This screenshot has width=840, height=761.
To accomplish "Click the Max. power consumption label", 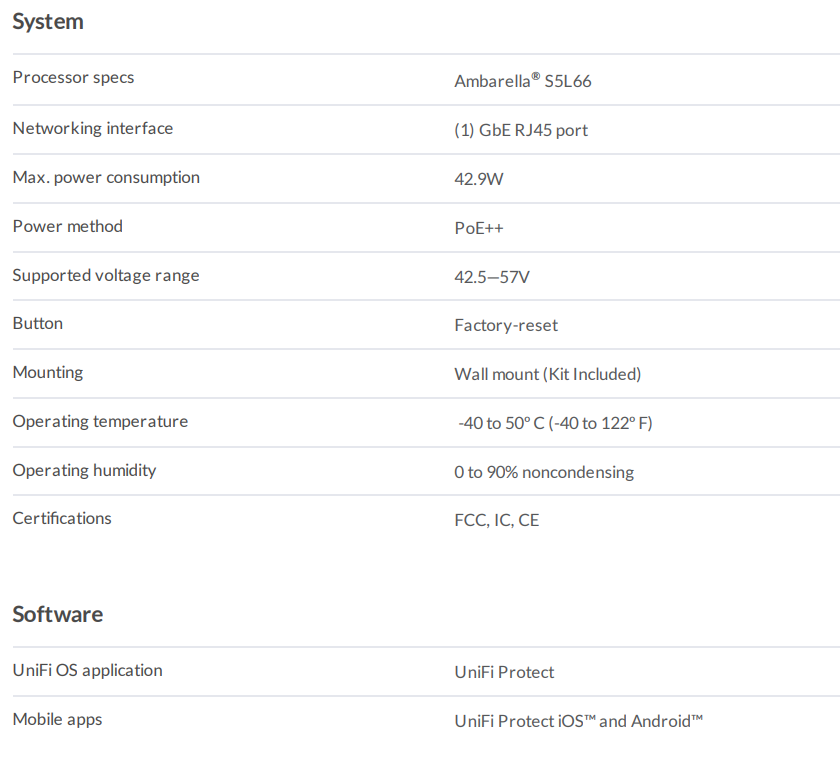I will click(106, 177).
